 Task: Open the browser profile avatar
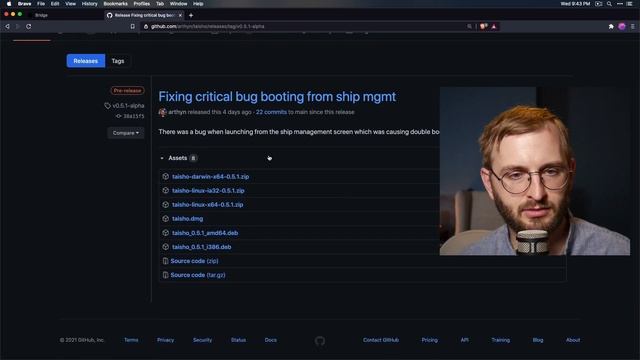tap(622, 26)
